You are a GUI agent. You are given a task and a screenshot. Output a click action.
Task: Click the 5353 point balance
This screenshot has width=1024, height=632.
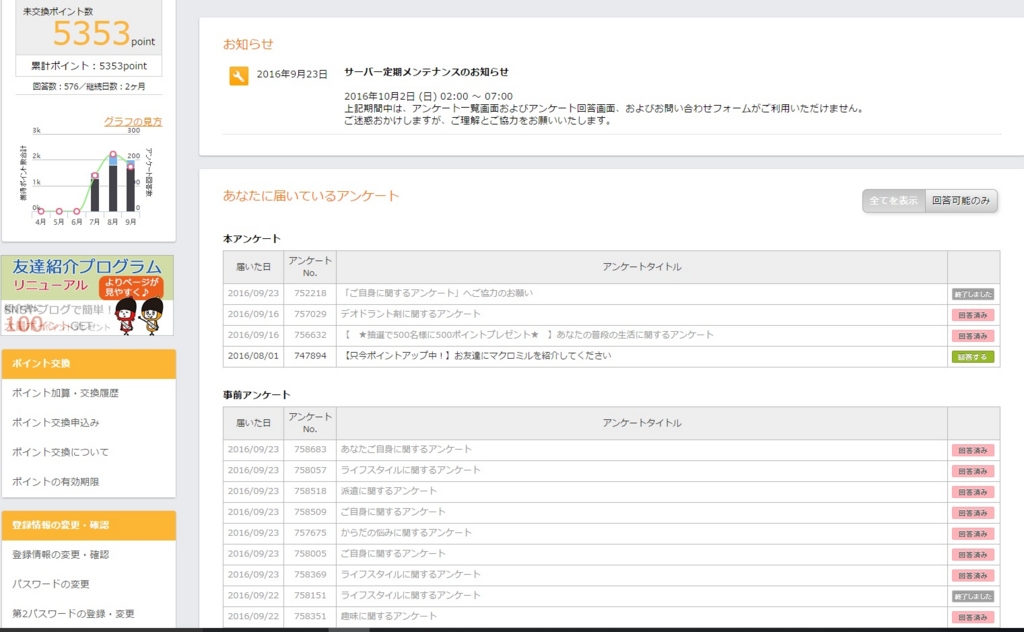[x=91, y=33]
